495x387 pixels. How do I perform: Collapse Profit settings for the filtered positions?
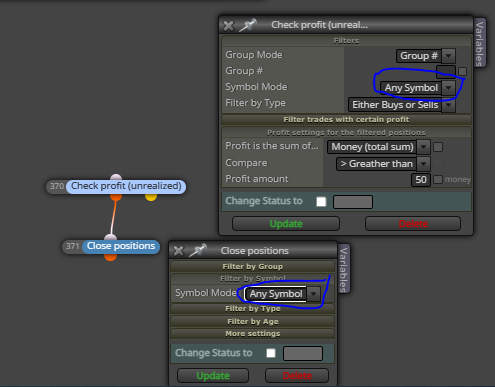(x=346, y=133)
